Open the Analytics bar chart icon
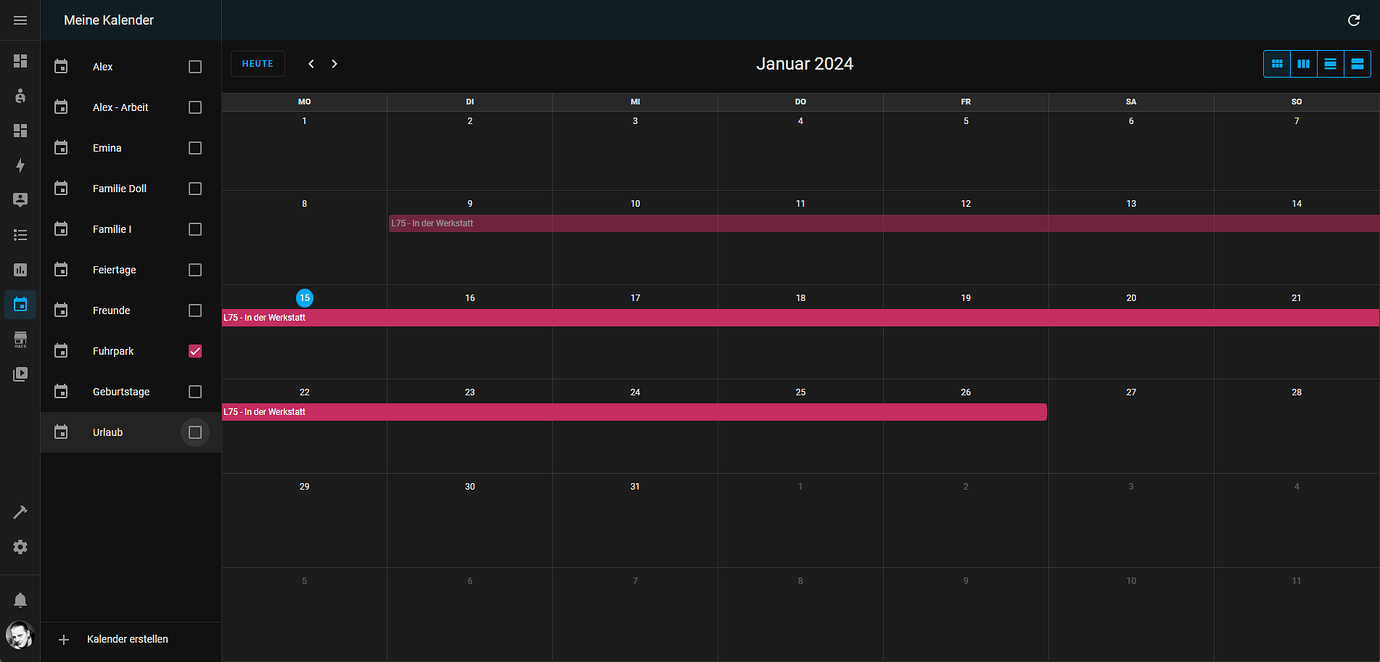 20,269
